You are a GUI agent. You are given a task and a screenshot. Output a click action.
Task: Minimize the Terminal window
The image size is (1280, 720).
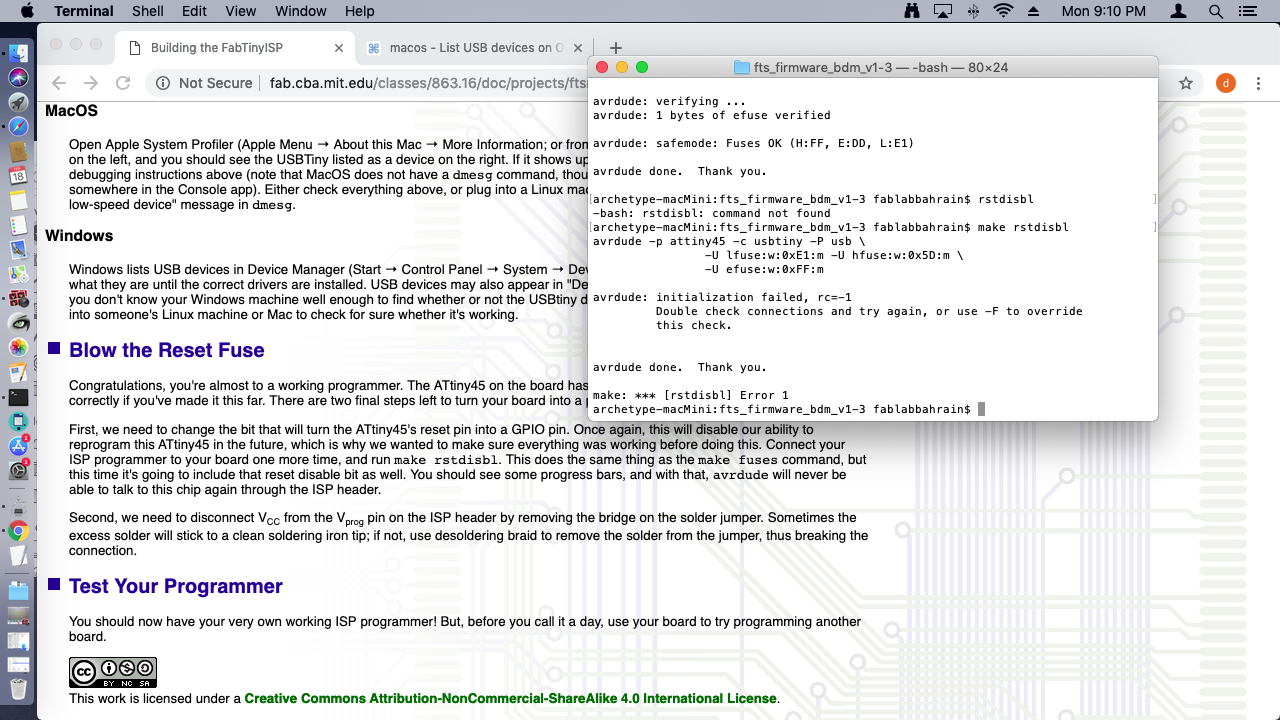[622, 67]
